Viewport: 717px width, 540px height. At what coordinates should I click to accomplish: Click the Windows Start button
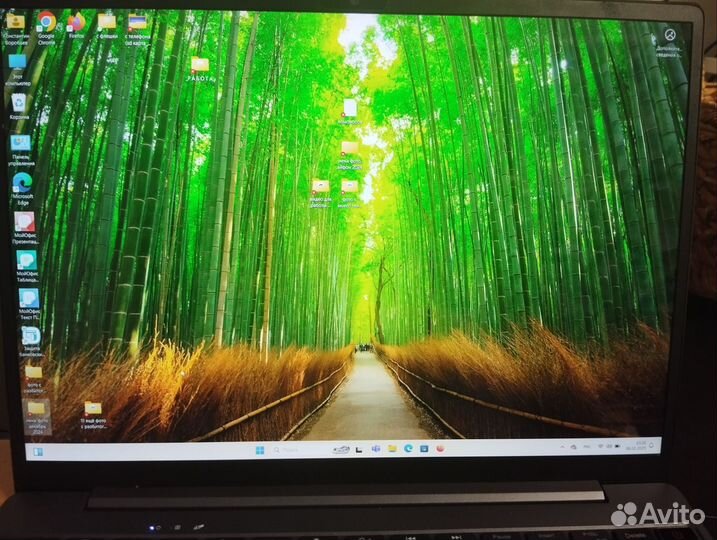pos(260,450)
